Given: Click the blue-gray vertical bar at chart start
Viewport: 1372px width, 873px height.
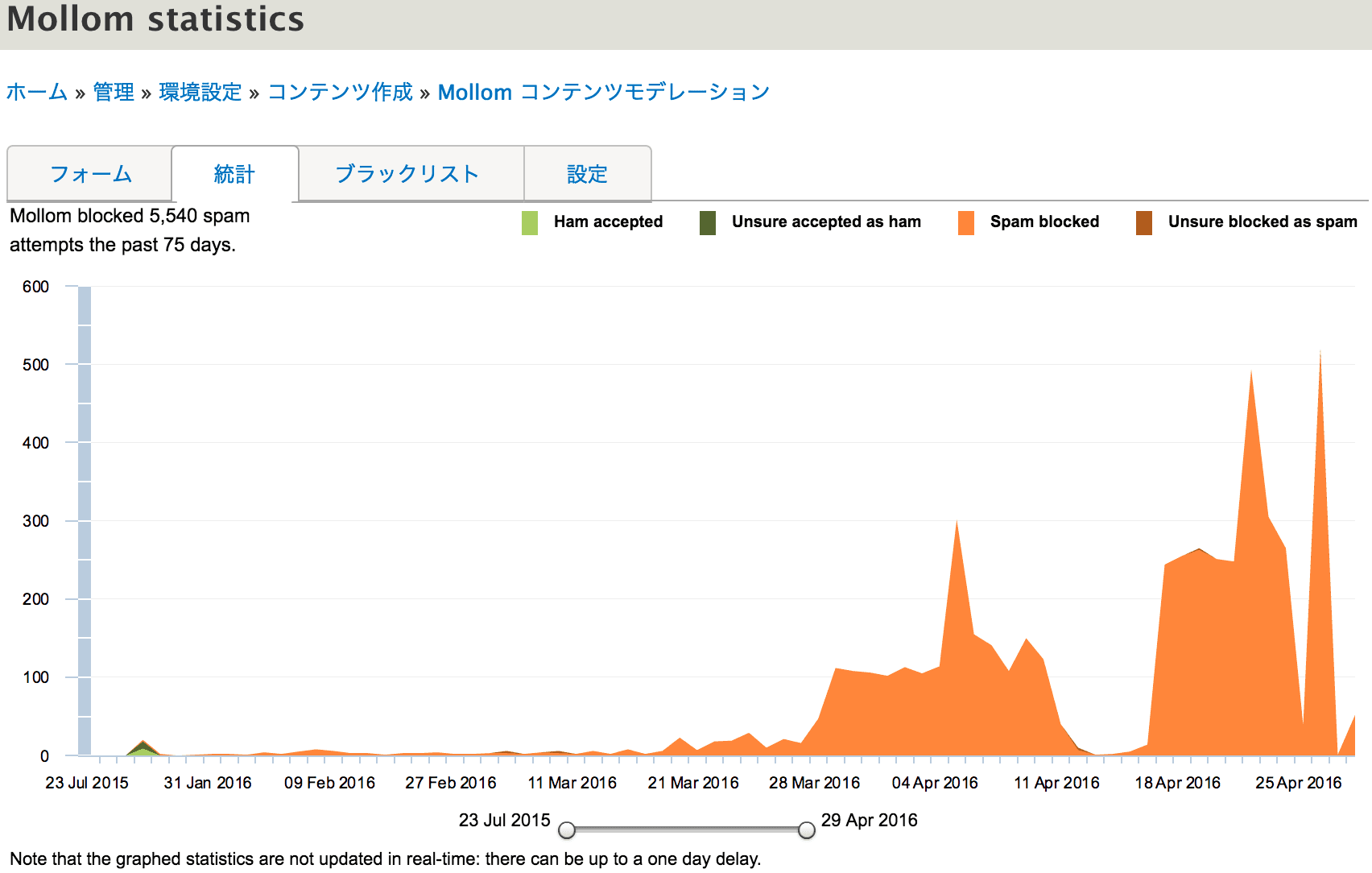Looking at the screenshot, I should 85,520.
